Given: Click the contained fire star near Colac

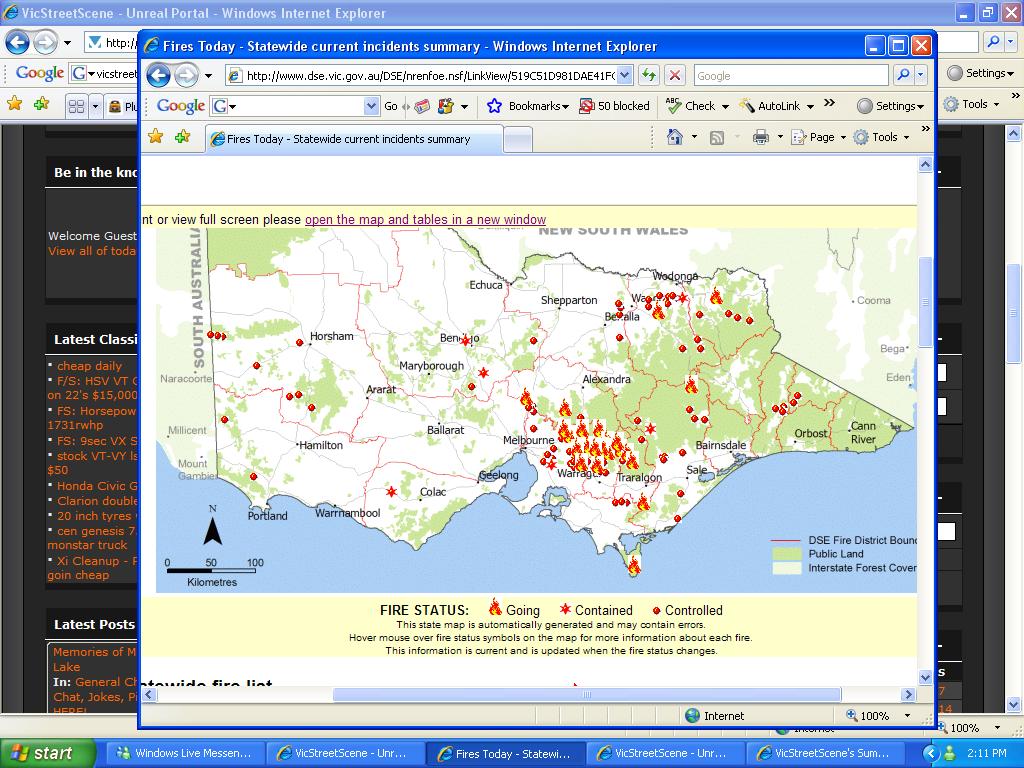Looking at the screenshot, I should tap(391, 491).
